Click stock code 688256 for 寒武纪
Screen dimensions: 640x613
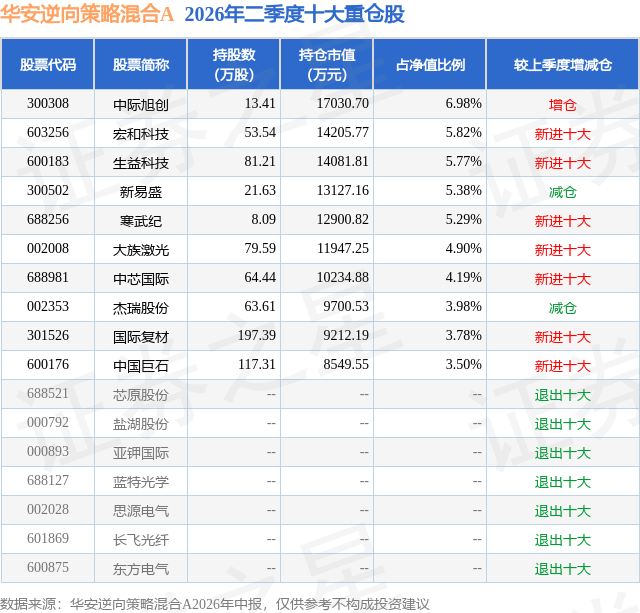[x=48, y=220]
